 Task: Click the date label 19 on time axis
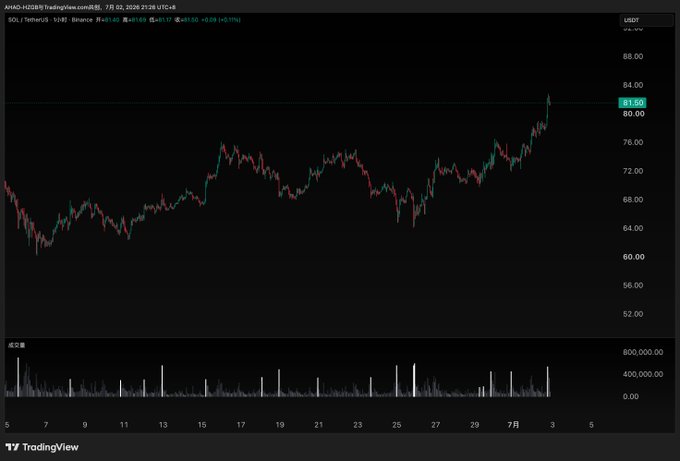click(x=280, y=425)
